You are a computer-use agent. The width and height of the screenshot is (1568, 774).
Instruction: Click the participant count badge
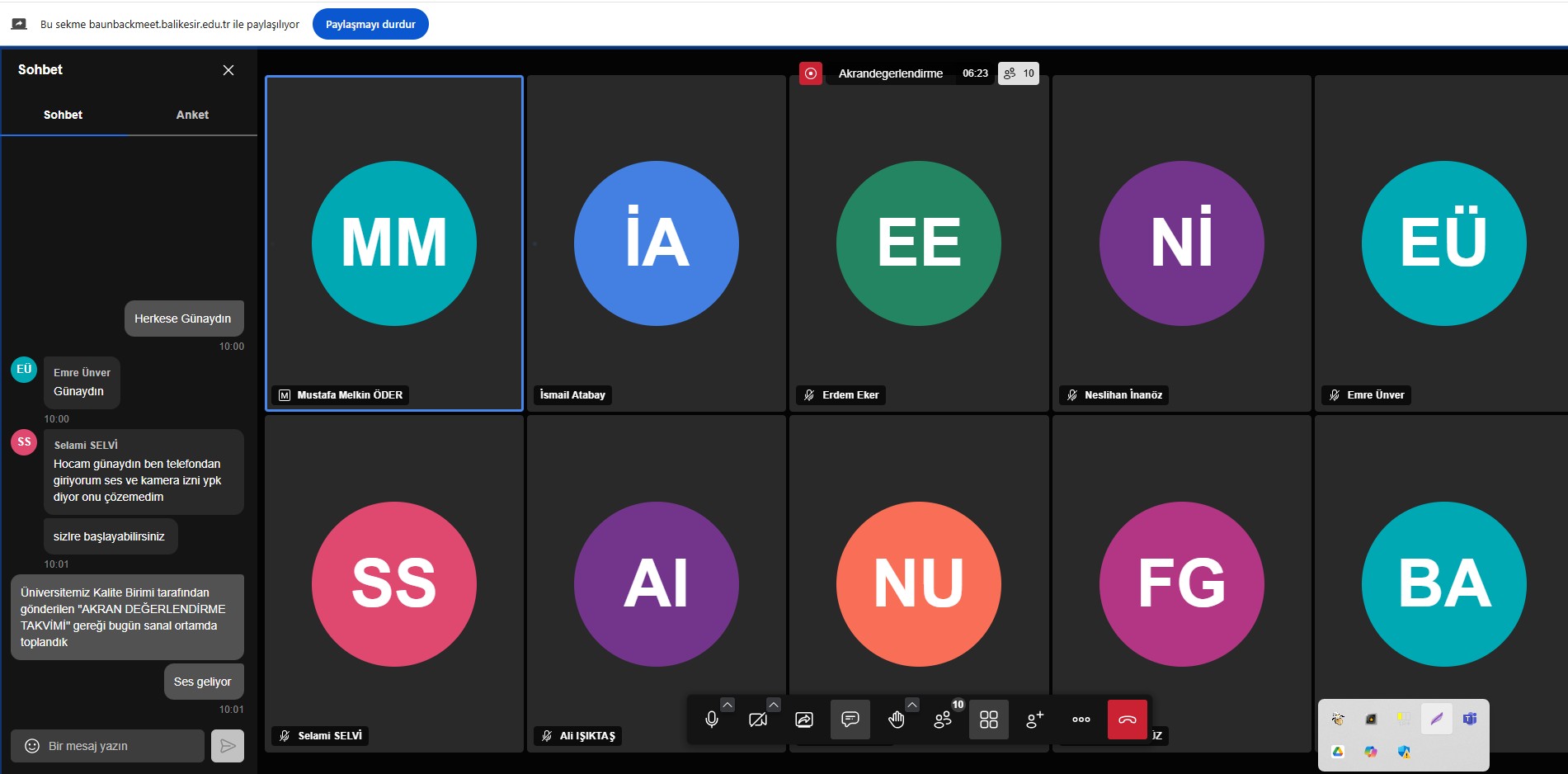click(x=1019, y=73)
